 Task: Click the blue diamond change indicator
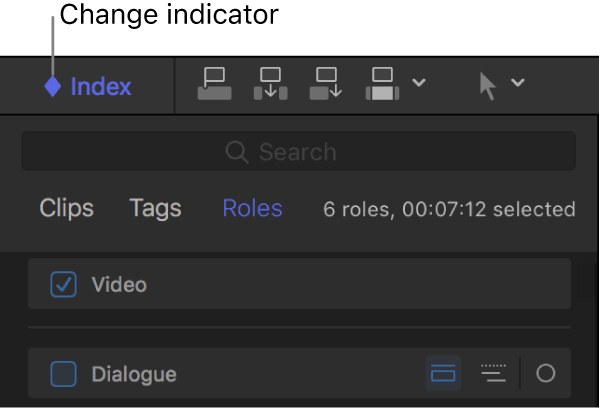tap(53, 87)
